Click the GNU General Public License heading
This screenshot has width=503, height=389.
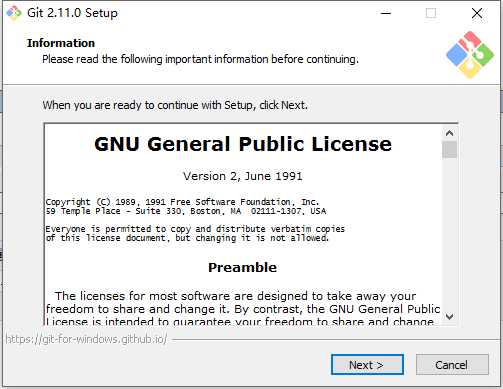[x=243, y=144]
